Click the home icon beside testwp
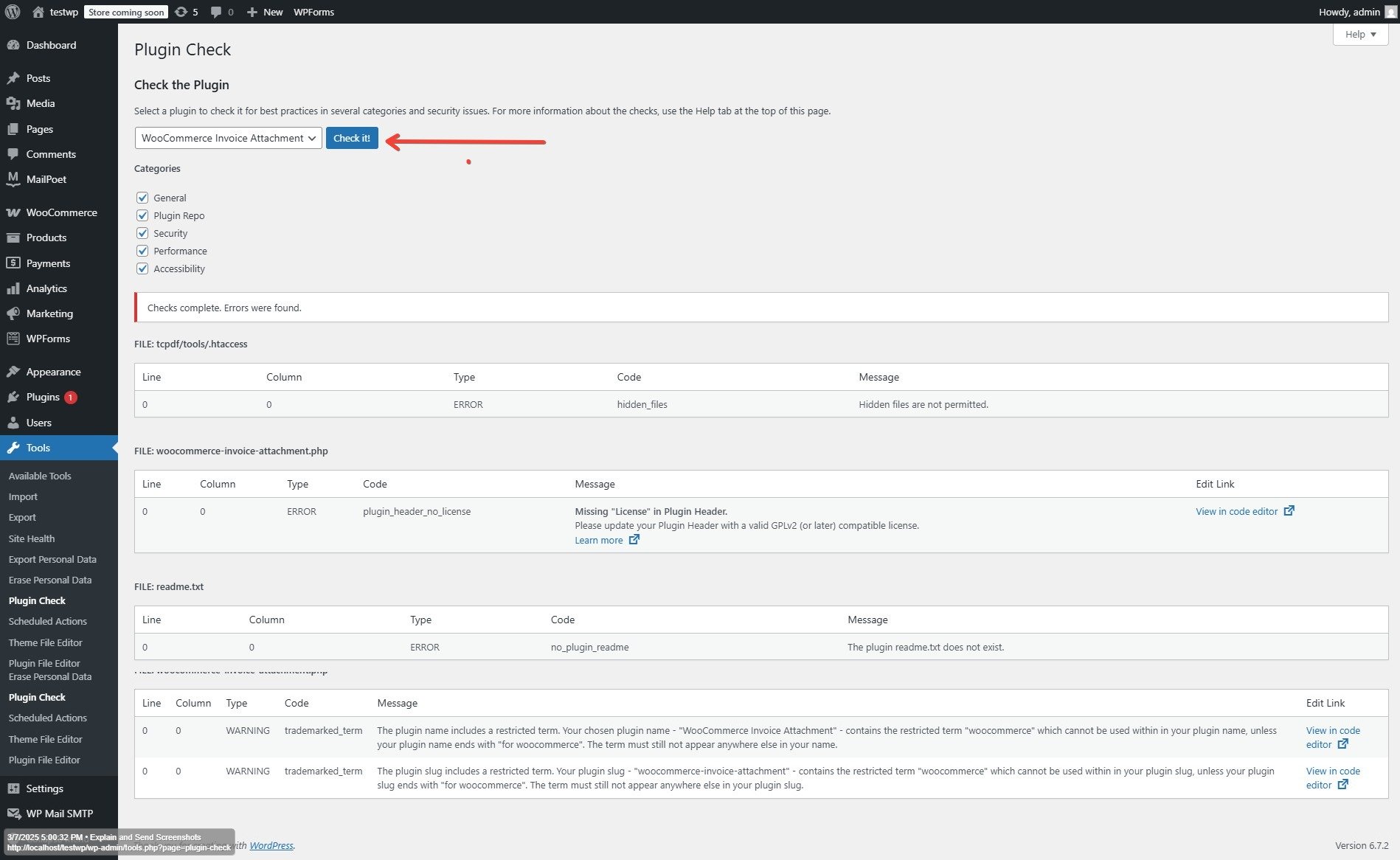The width and height of the screenshot is (1400, 860). coord(38,12)
